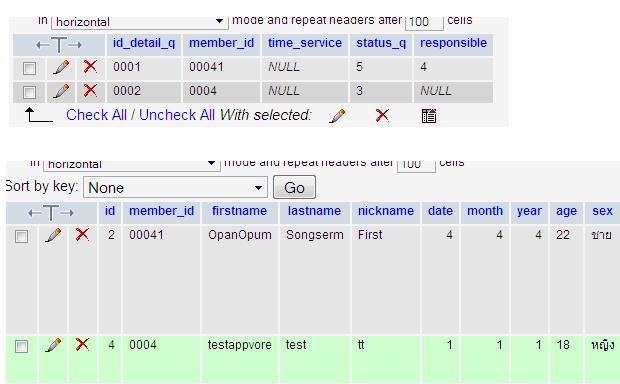Delete OpanOpum row with red X
The width and height of the screenshot is (620, 384).
pyautogui.click(x=82, y=235)
